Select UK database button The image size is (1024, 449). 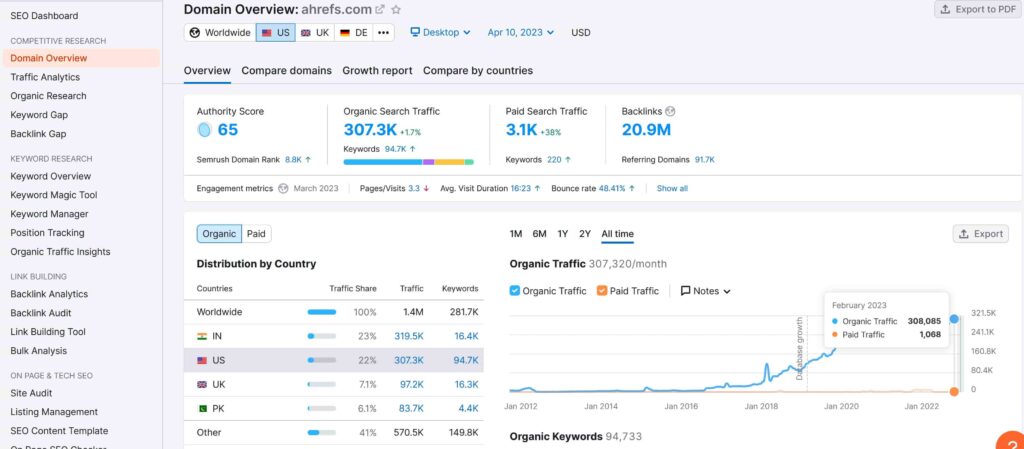315,33
